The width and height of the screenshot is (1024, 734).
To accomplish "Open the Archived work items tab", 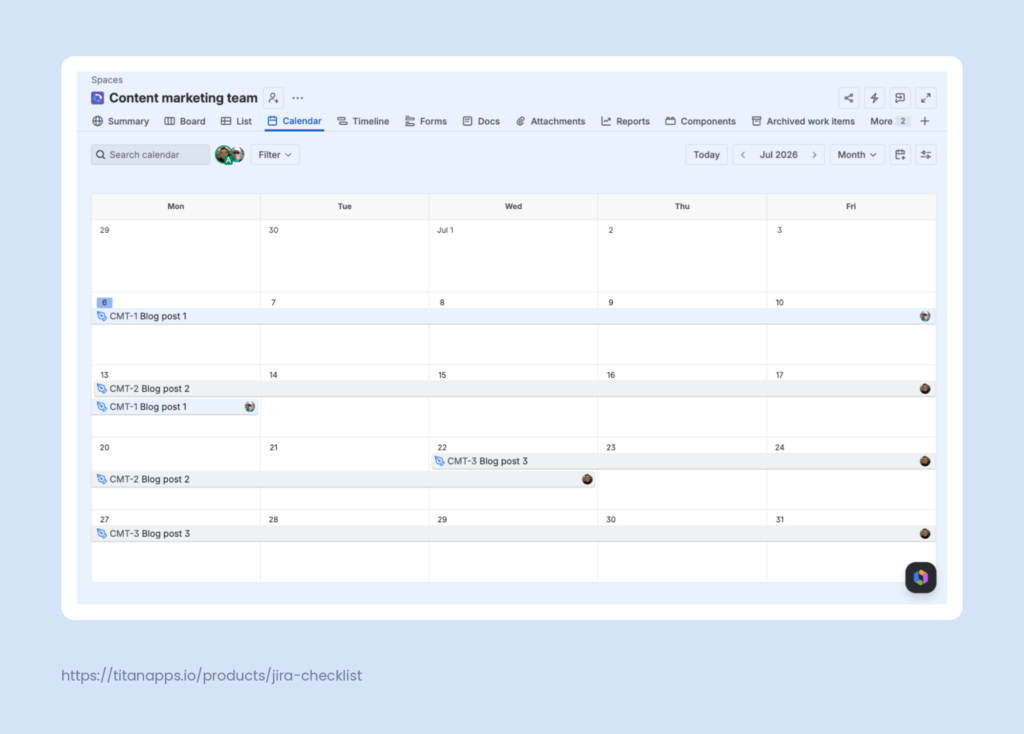I will tap(803, 121).
